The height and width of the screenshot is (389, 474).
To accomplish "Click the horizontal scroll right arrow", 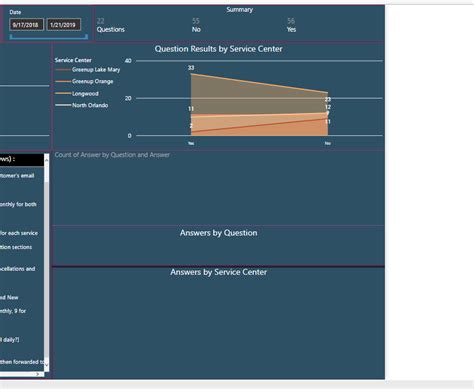I will click(x=38, y=374).
